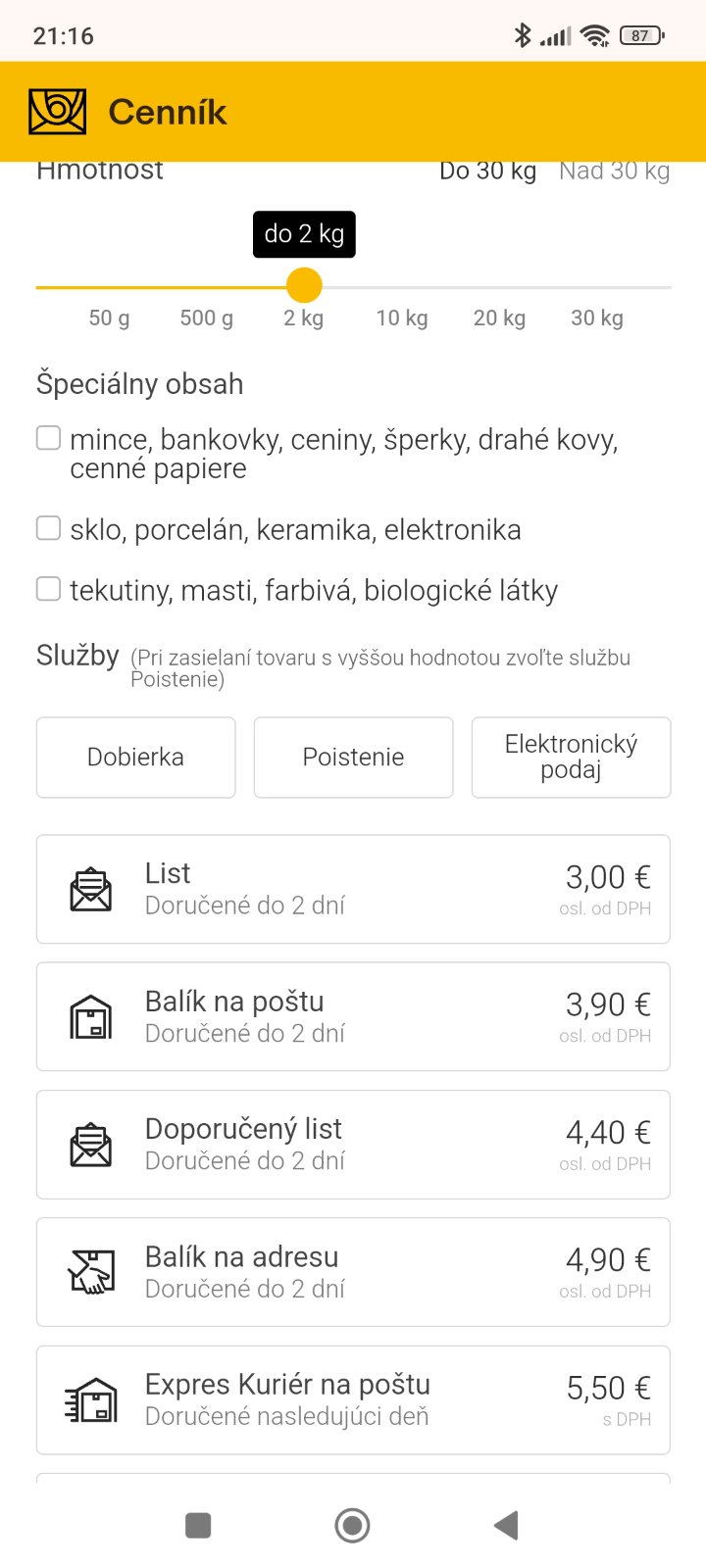Viewport: 706px width, 1568px height.
Task: Select the Poistenie service button
Action: click(353, 758)
